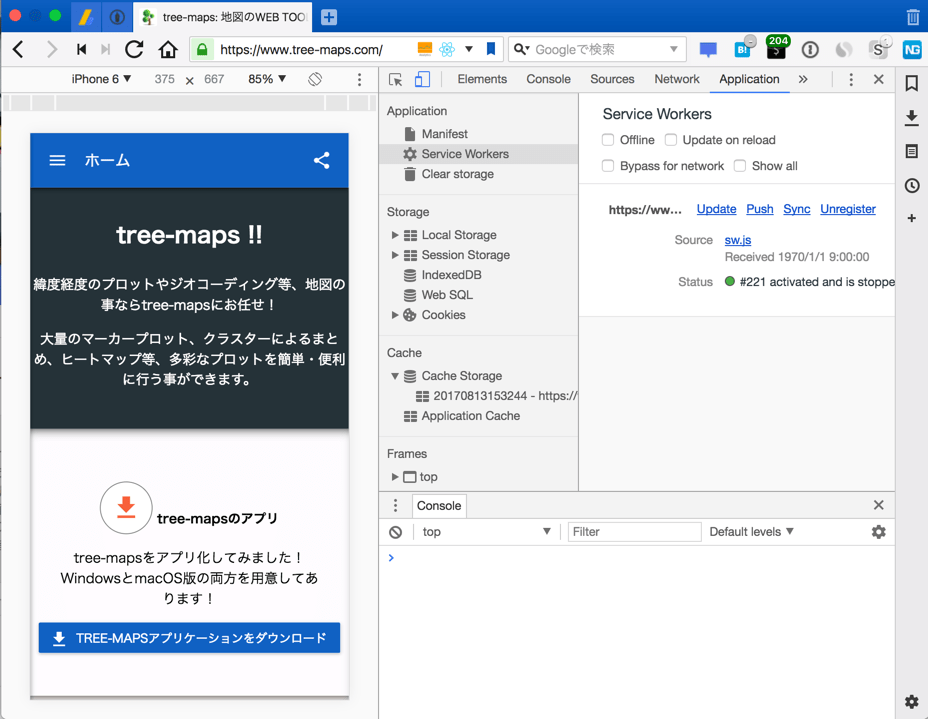The image size is (928, 719).
Task: Close the console drawer
Action: tap(879, 505)
